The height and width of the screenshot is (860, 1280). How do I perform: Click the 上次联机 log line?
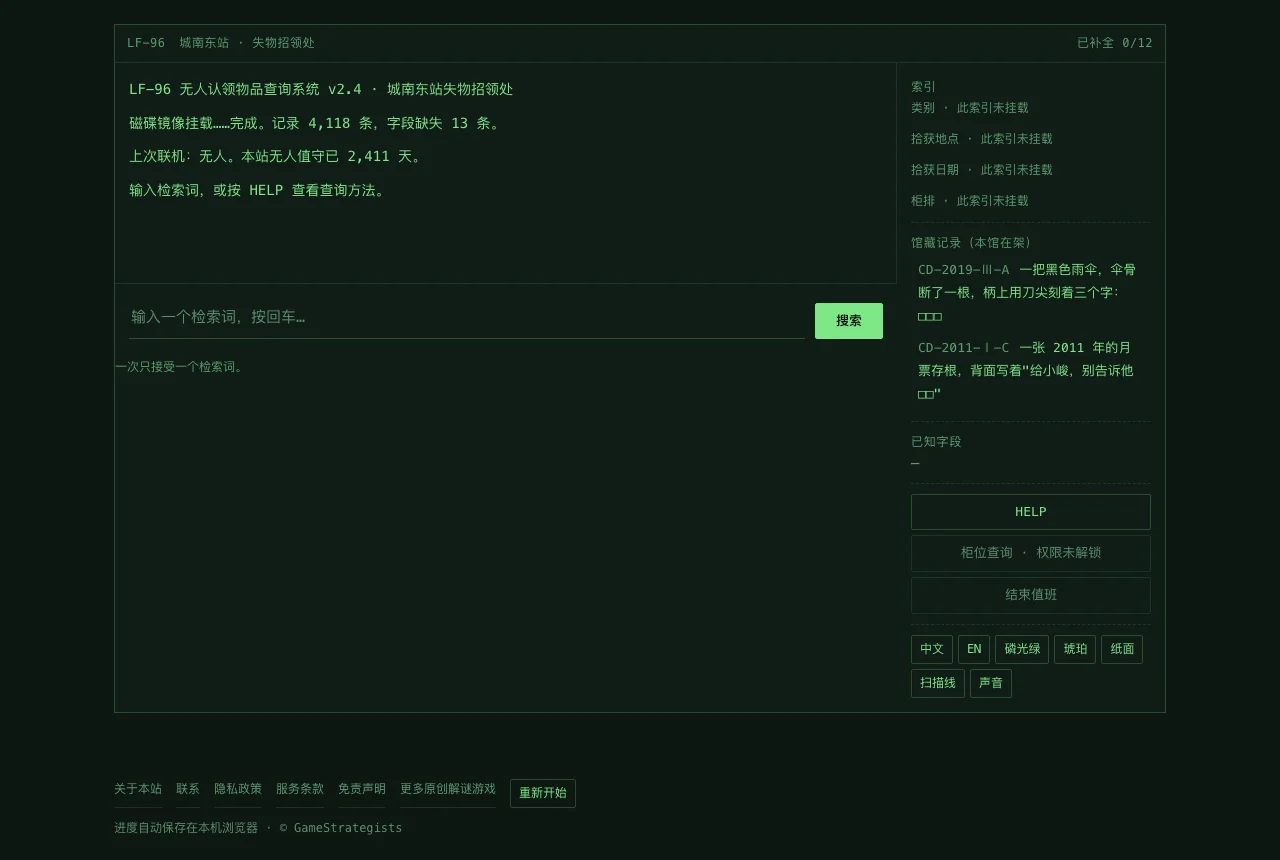[x=277, y=157]
